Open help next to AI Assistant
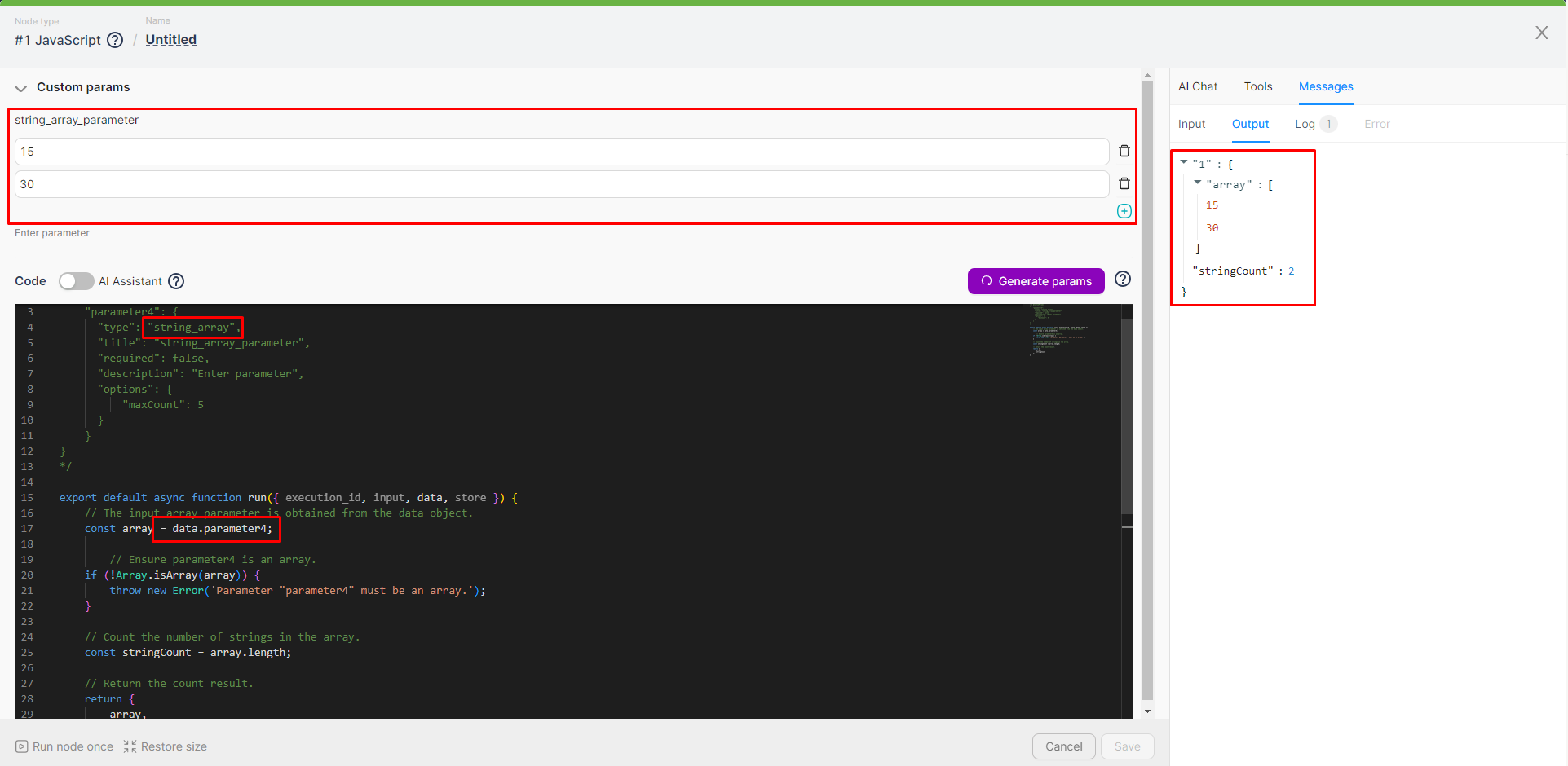The image size is (1568, 766). [176, 281]
